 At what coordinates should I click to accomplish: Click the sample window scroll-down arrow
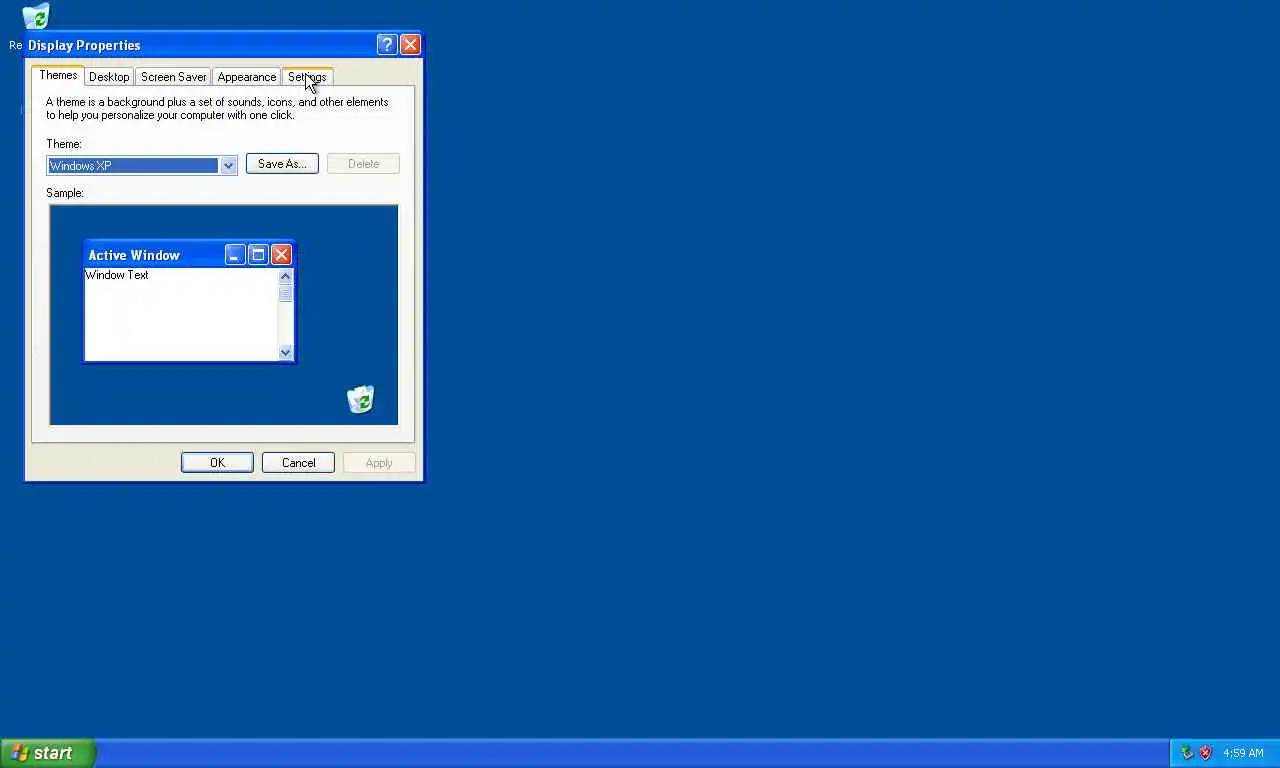[x=285, y=352]
